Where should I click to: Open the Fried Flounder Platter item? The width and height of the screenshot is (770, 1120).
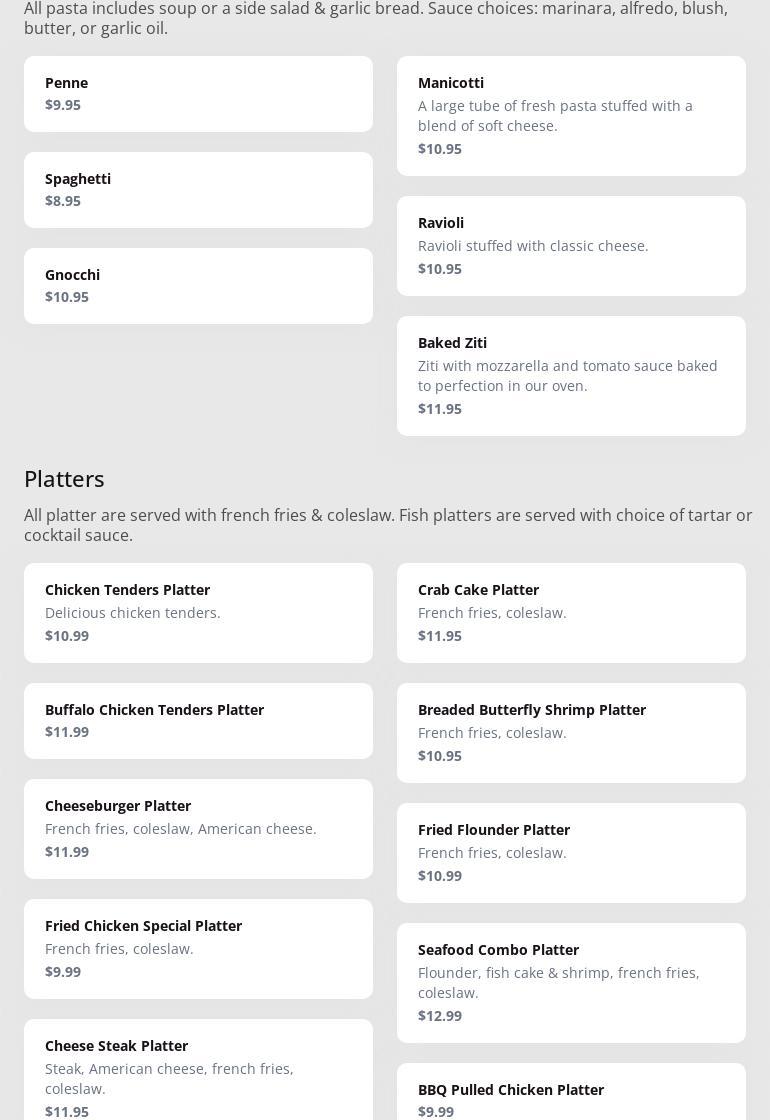click(571, 853)
